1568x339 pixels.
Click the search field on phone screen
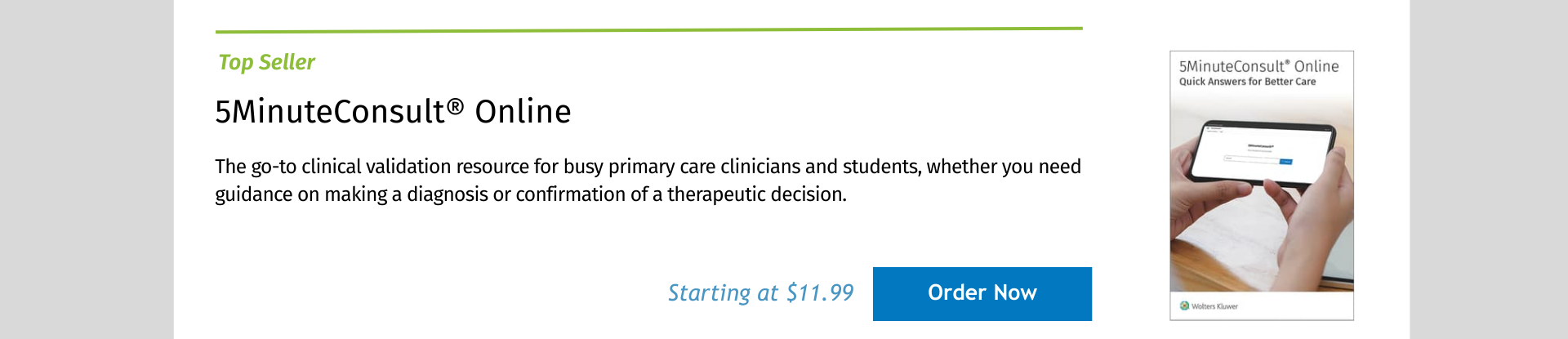pos(1249,159)
